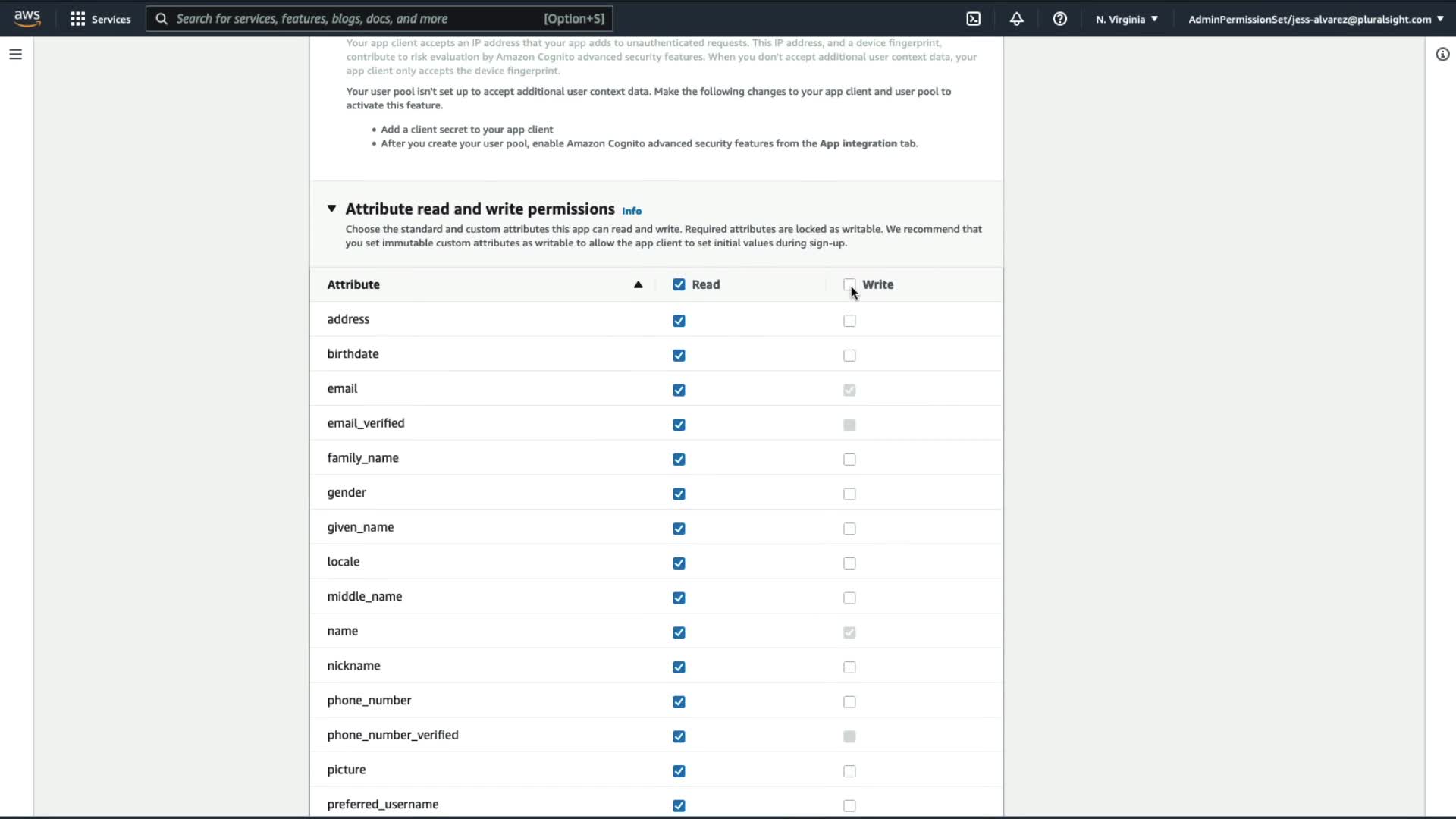Open the Services grid menu icon
1456x819 pixels.
tap(77, 19)
